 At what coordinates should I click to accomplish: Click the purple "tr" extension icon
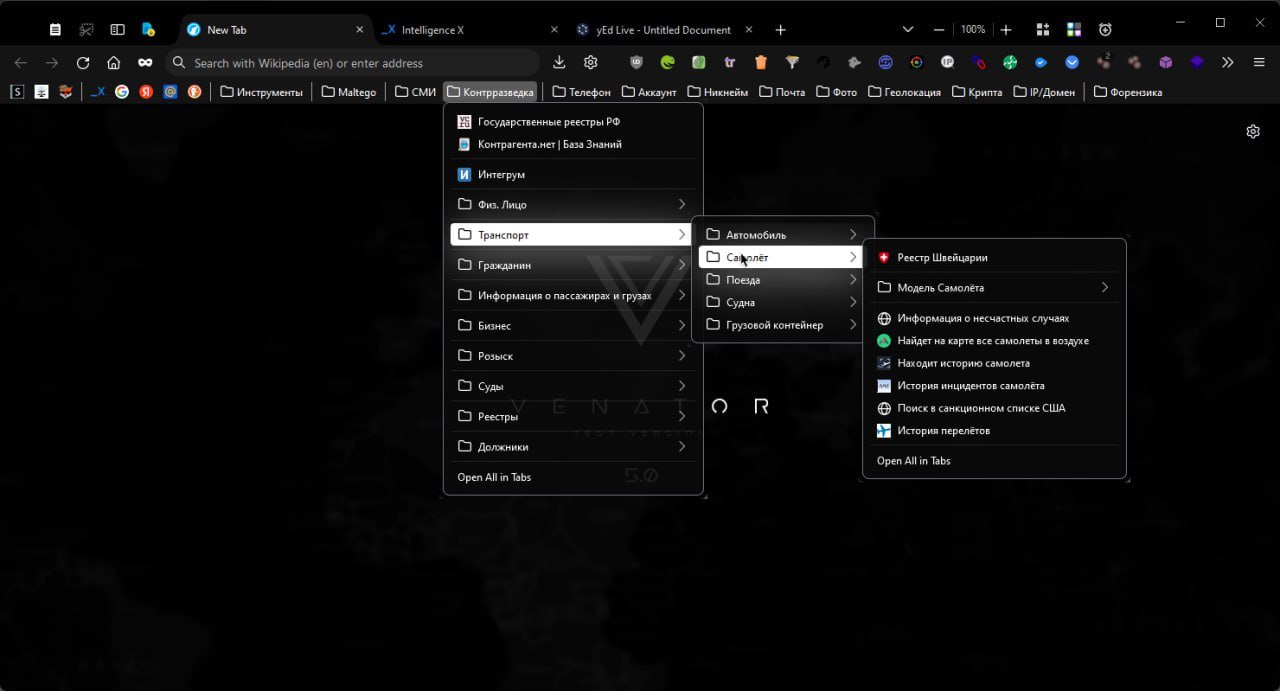[730, 62]
